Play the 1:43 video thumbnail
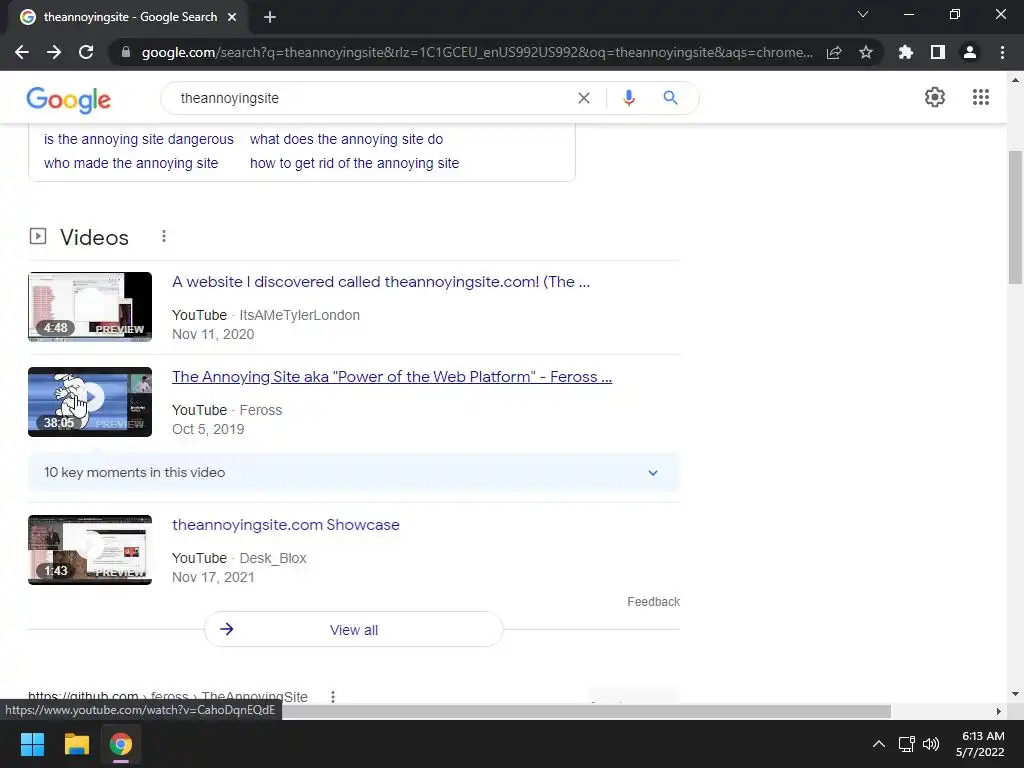 tap(90, 550)
